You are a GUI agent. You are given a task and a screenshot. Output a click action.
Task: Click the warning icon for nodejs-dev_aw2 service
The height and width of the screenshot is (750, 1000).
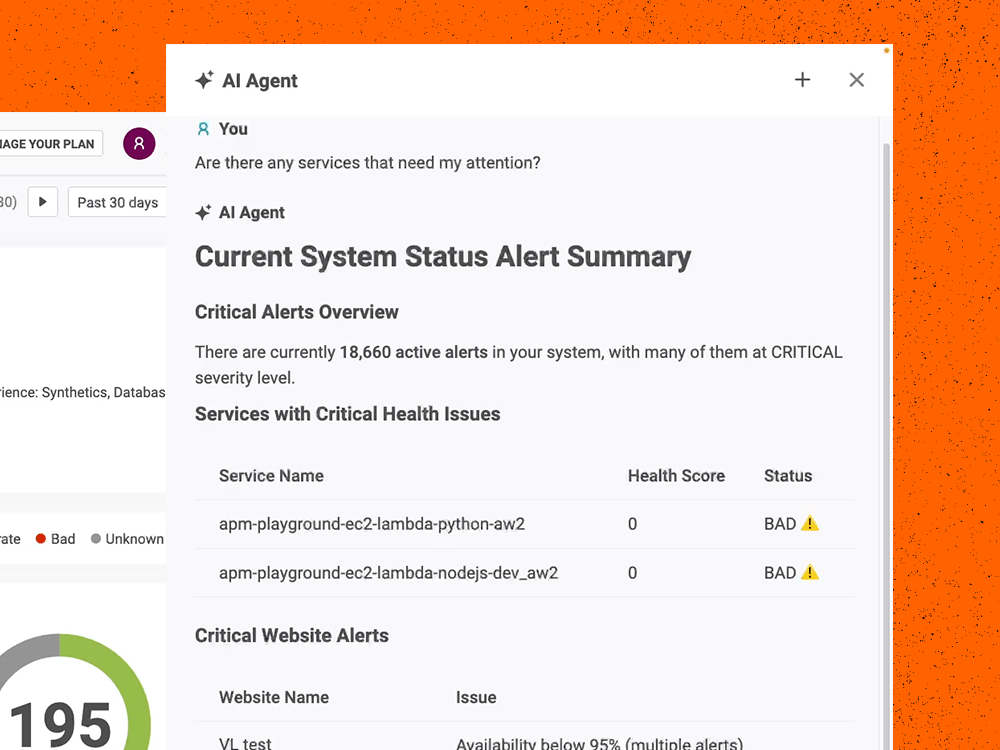click(x=810, y=573)
